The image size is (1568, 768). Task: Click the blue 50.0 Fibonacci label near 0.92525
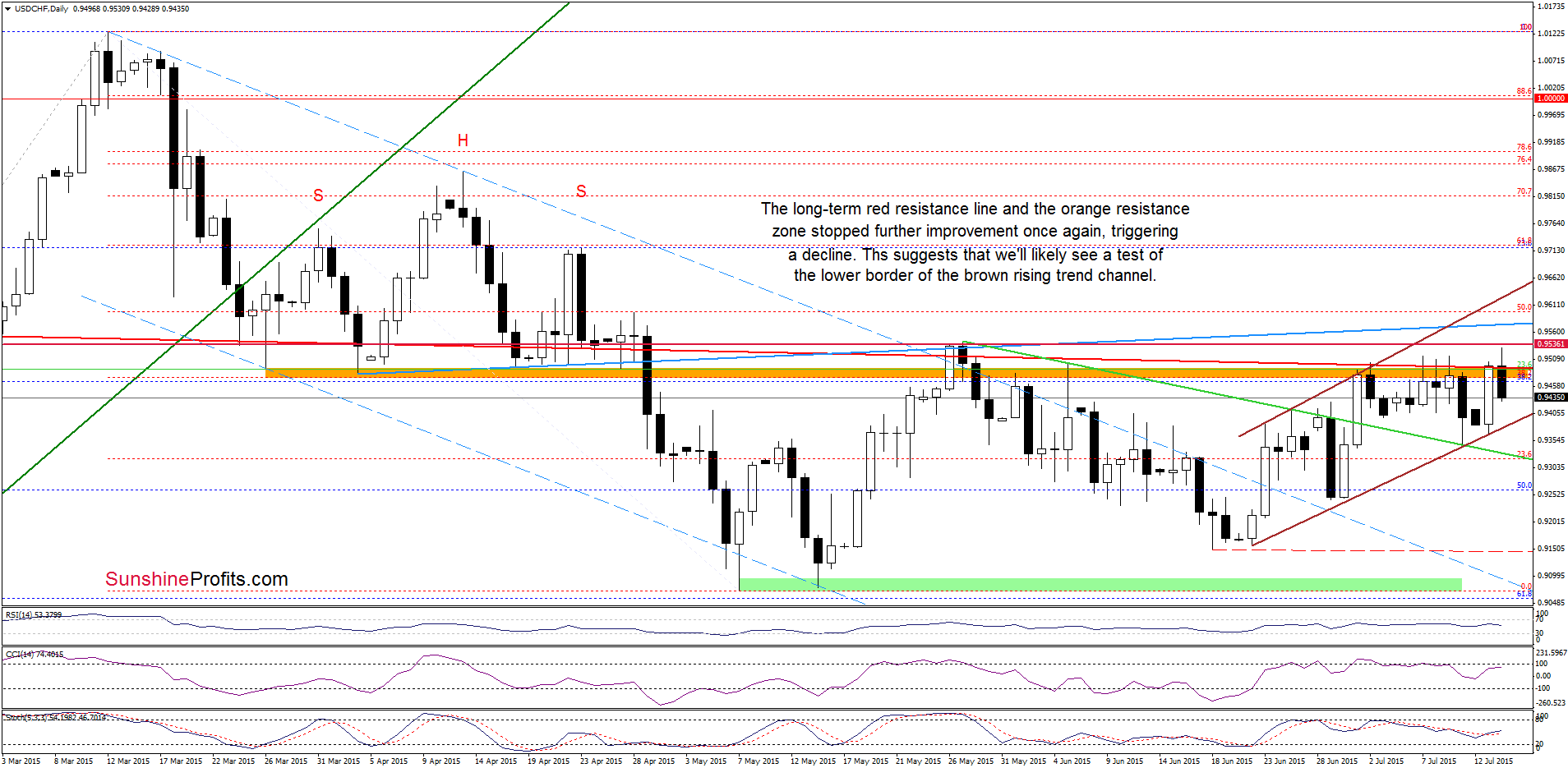coord(1524,485)
